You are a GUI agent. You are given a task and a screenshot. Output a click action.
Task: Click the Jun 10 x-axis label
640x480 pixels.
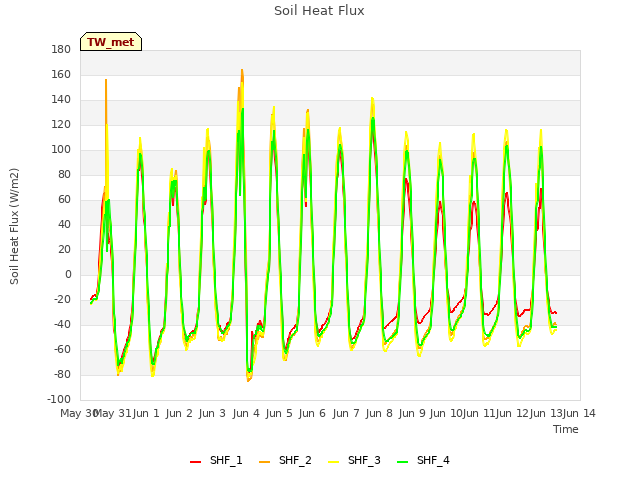(446, 413)
